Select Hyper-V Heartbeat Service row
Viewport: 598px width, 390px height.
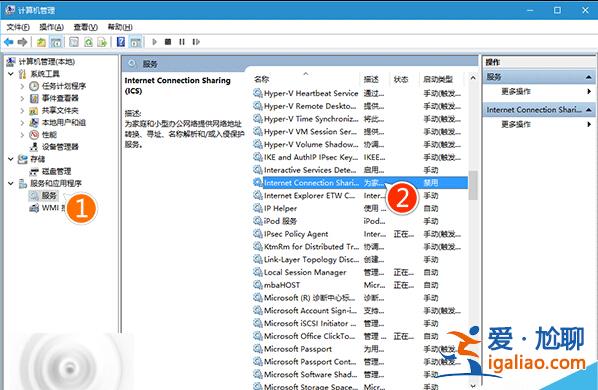360,93
